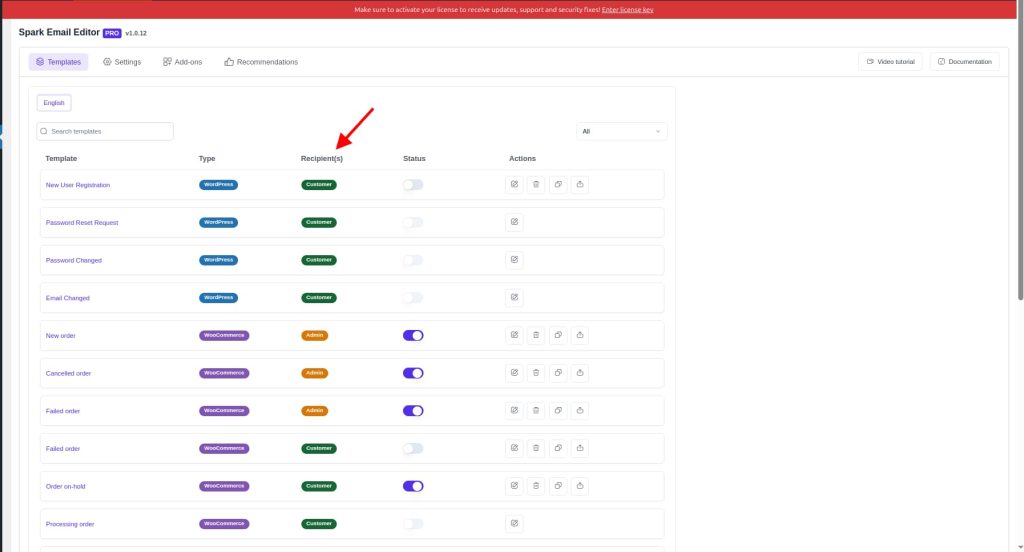The width and height of the screenshot is (1024, 552).
Task: Open the New User Registration template link
Action: [78, 185]
